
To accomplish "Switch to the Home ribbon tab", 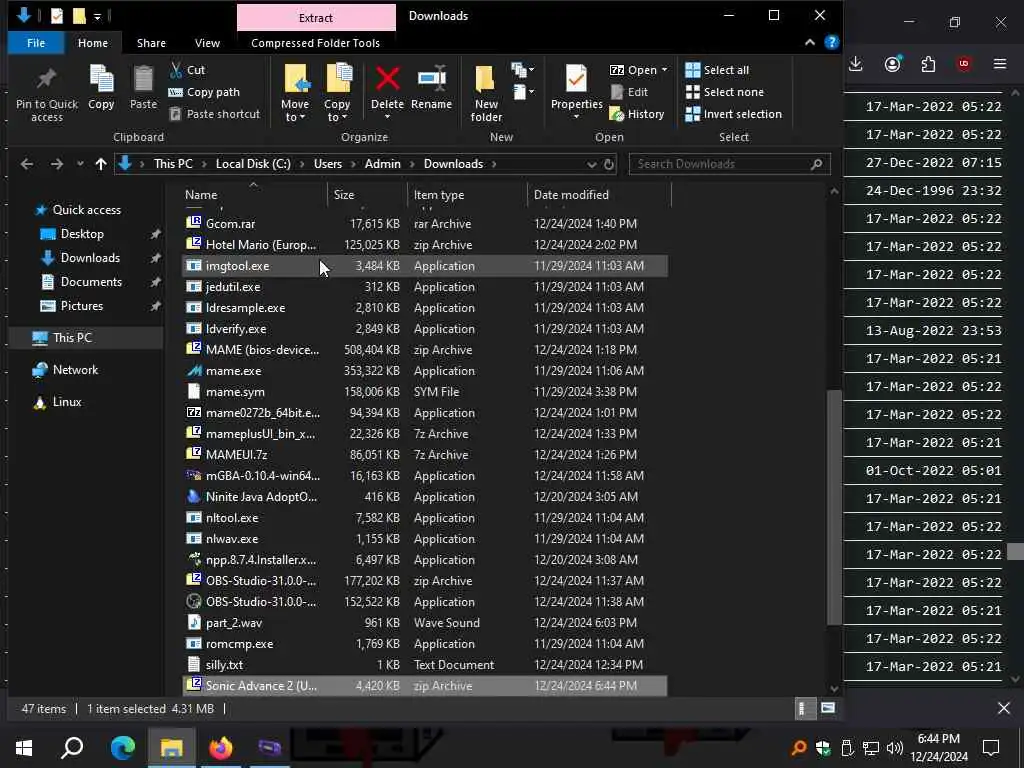I will [93, 43].
